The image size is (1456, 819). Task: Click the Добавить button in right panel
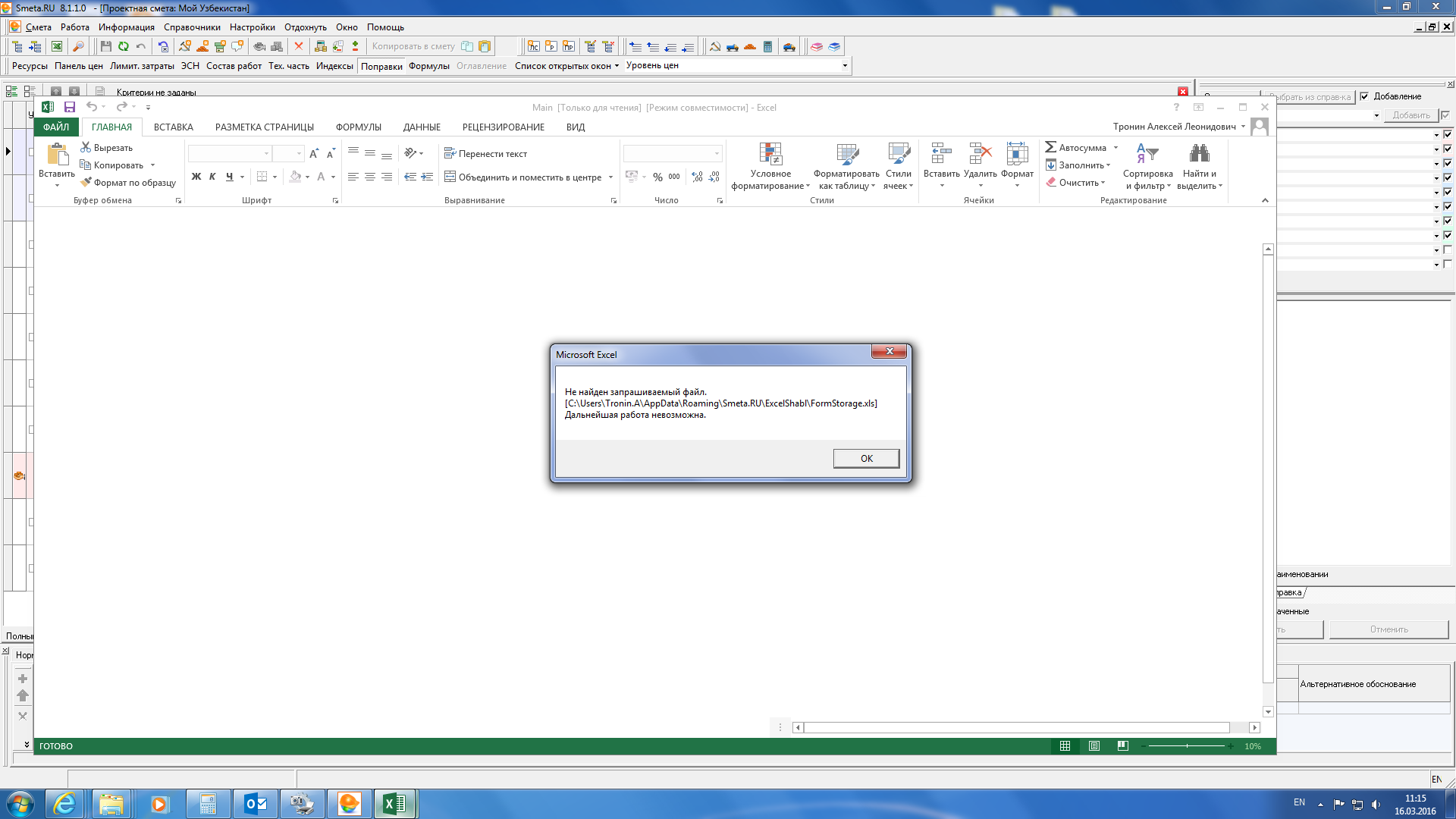[1410, 115]
